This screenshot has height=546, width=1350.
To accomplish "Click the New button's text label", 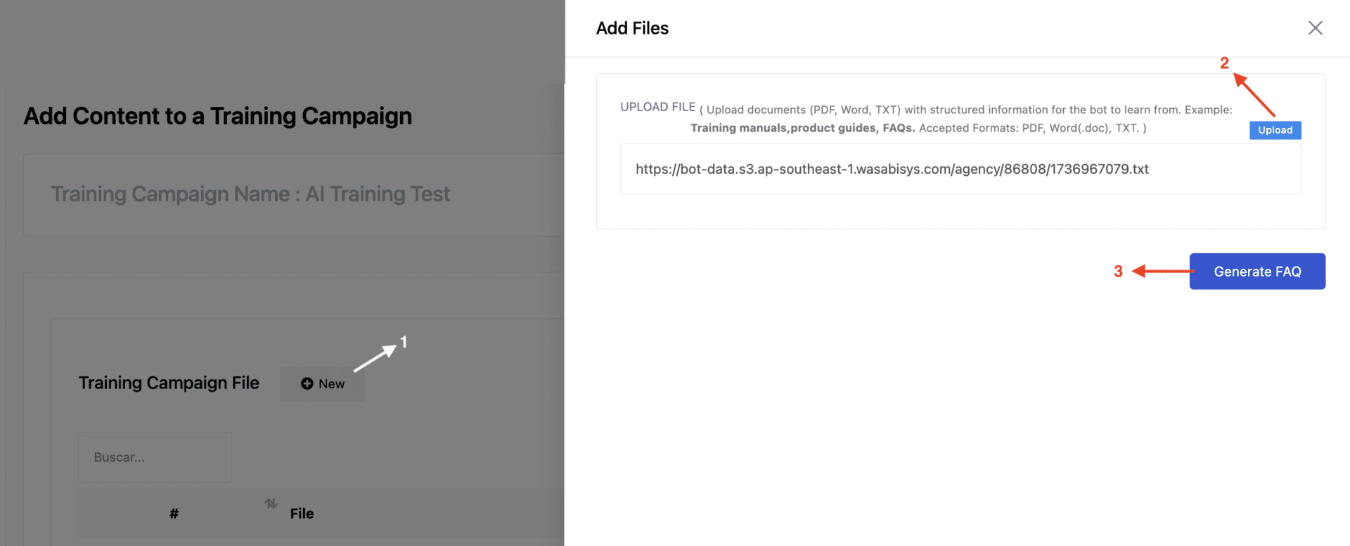I will [x=332, y=384].
